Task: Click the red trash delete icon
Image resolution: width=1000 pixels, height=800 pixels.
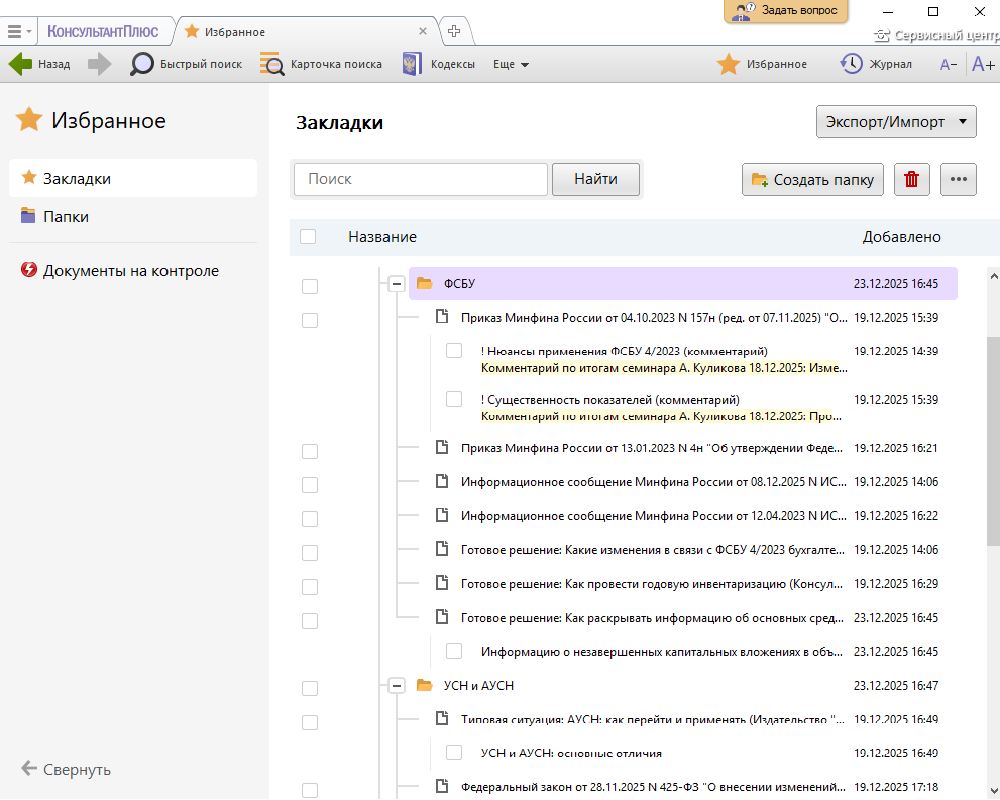Action: [x=911, y=179]
